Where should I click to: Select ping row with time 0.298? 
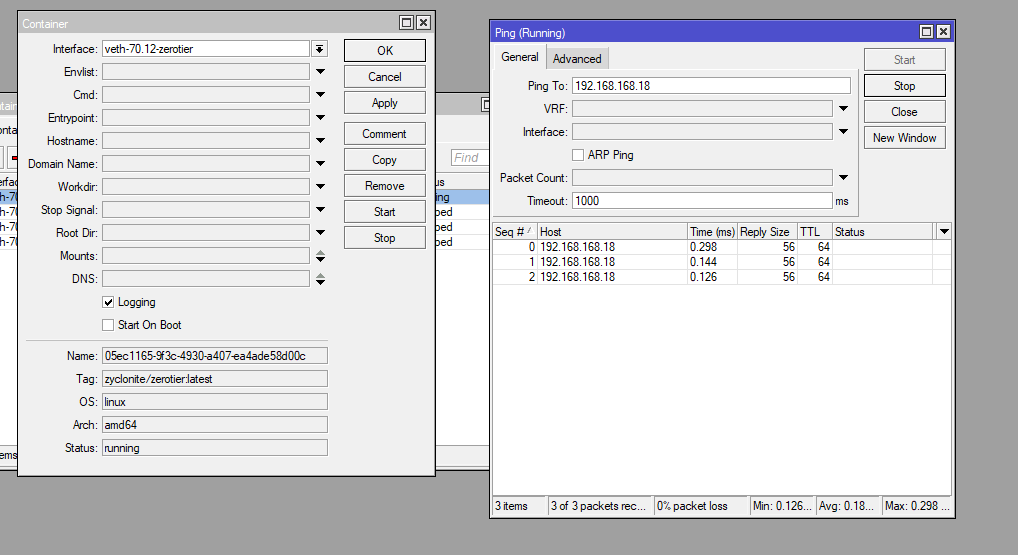[722, 247]
